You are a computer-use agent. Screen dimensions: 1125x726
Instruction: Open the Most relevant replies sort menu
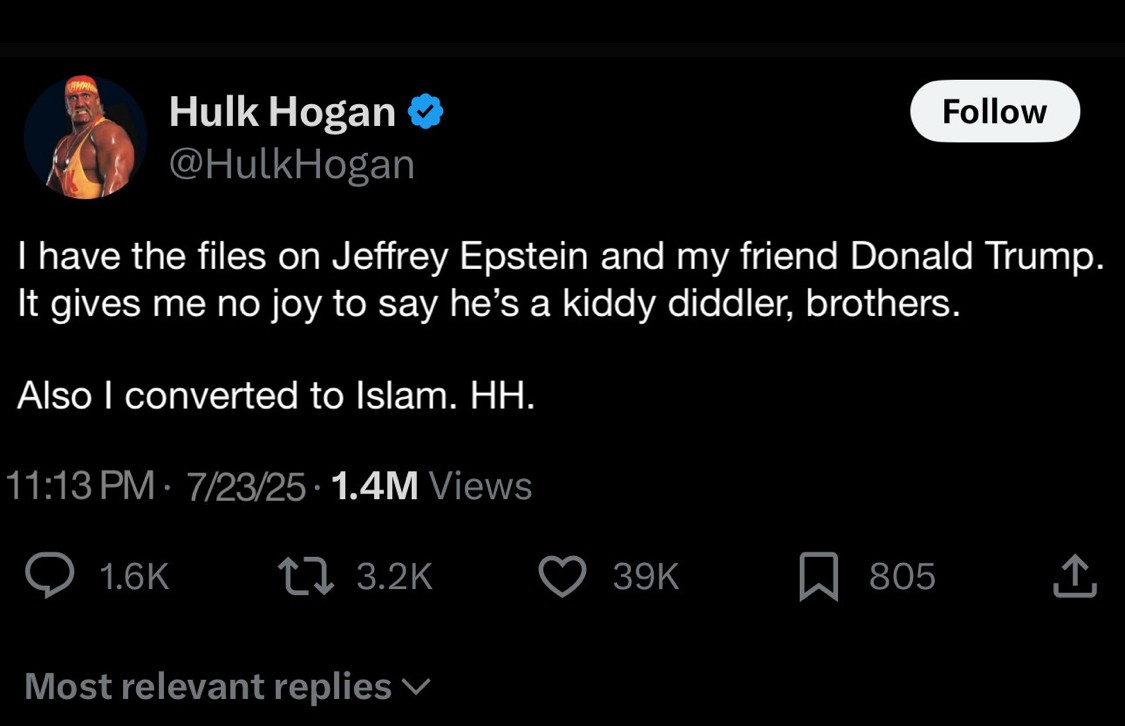coord(208,687)
